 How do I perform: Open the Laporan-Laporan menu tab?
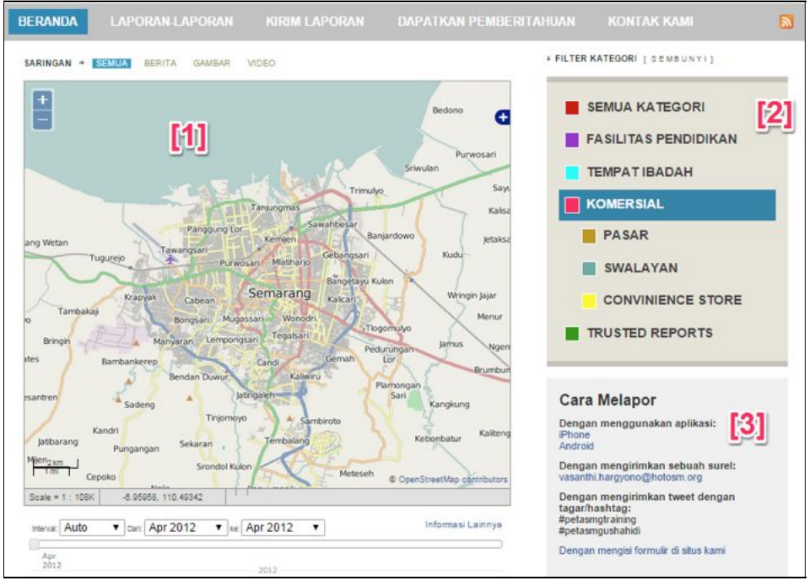point(171,21)
